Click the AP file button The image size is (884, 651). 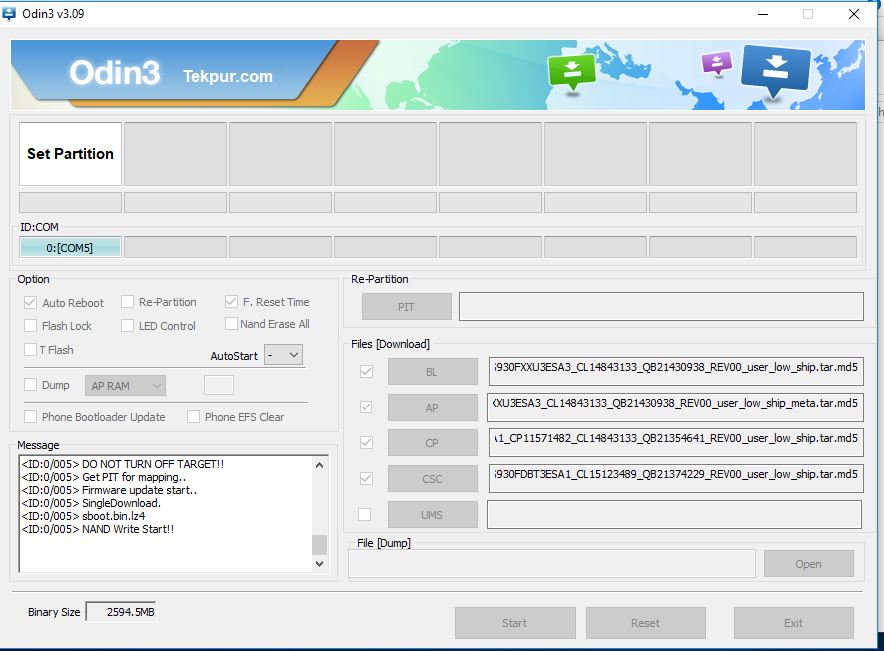point(432,408)
